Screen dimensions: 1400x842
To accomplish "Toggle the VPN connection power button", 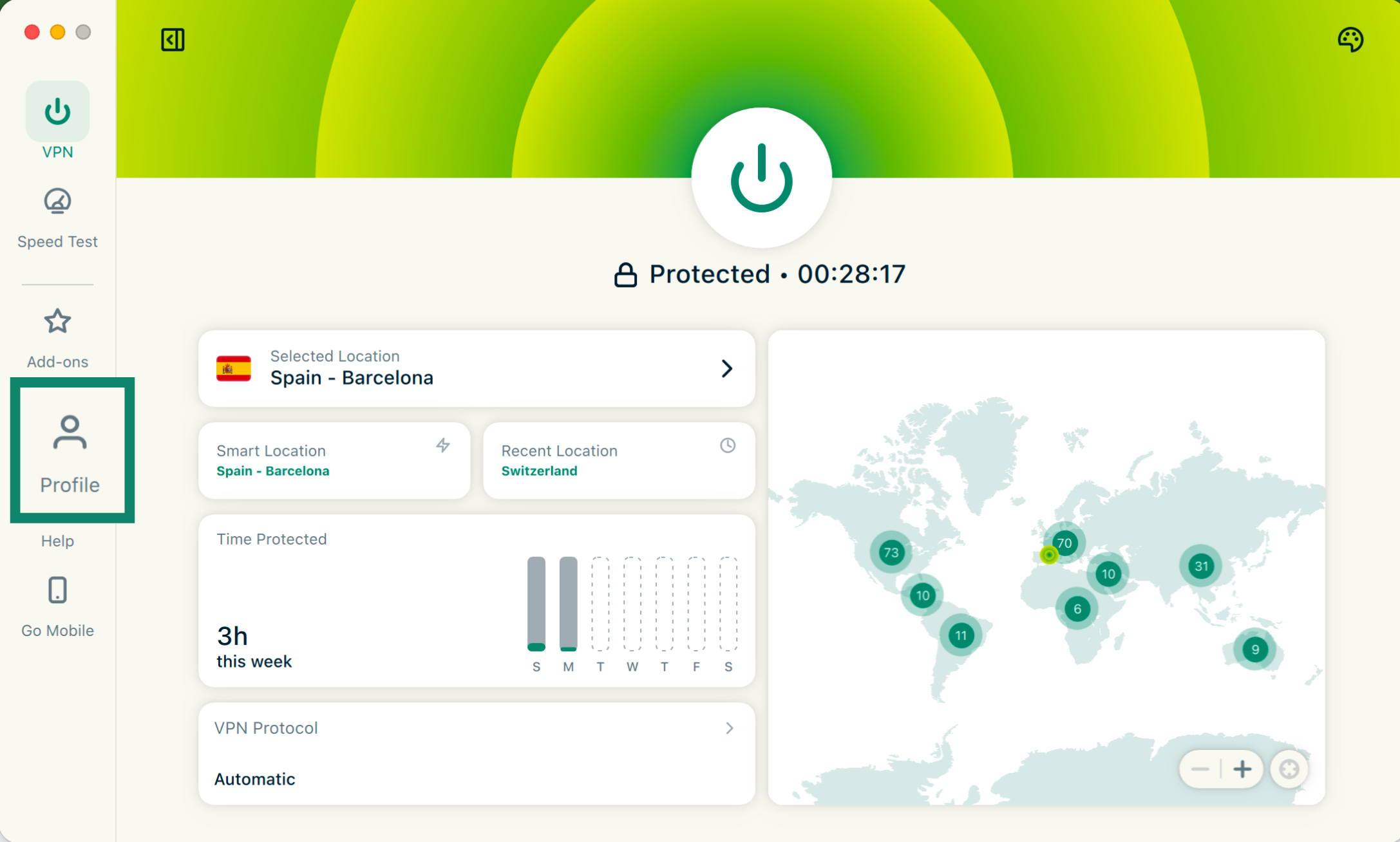I will point(761,178).
